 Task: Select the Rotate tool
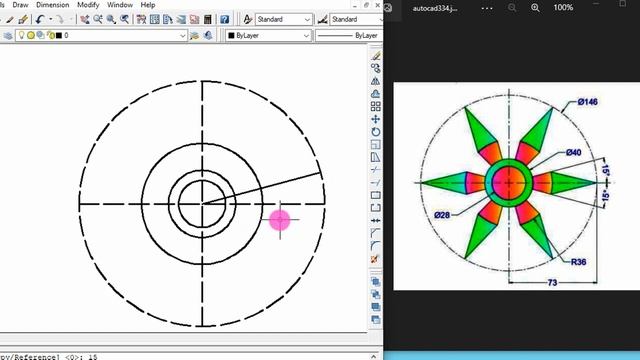[x=376, y=131]
